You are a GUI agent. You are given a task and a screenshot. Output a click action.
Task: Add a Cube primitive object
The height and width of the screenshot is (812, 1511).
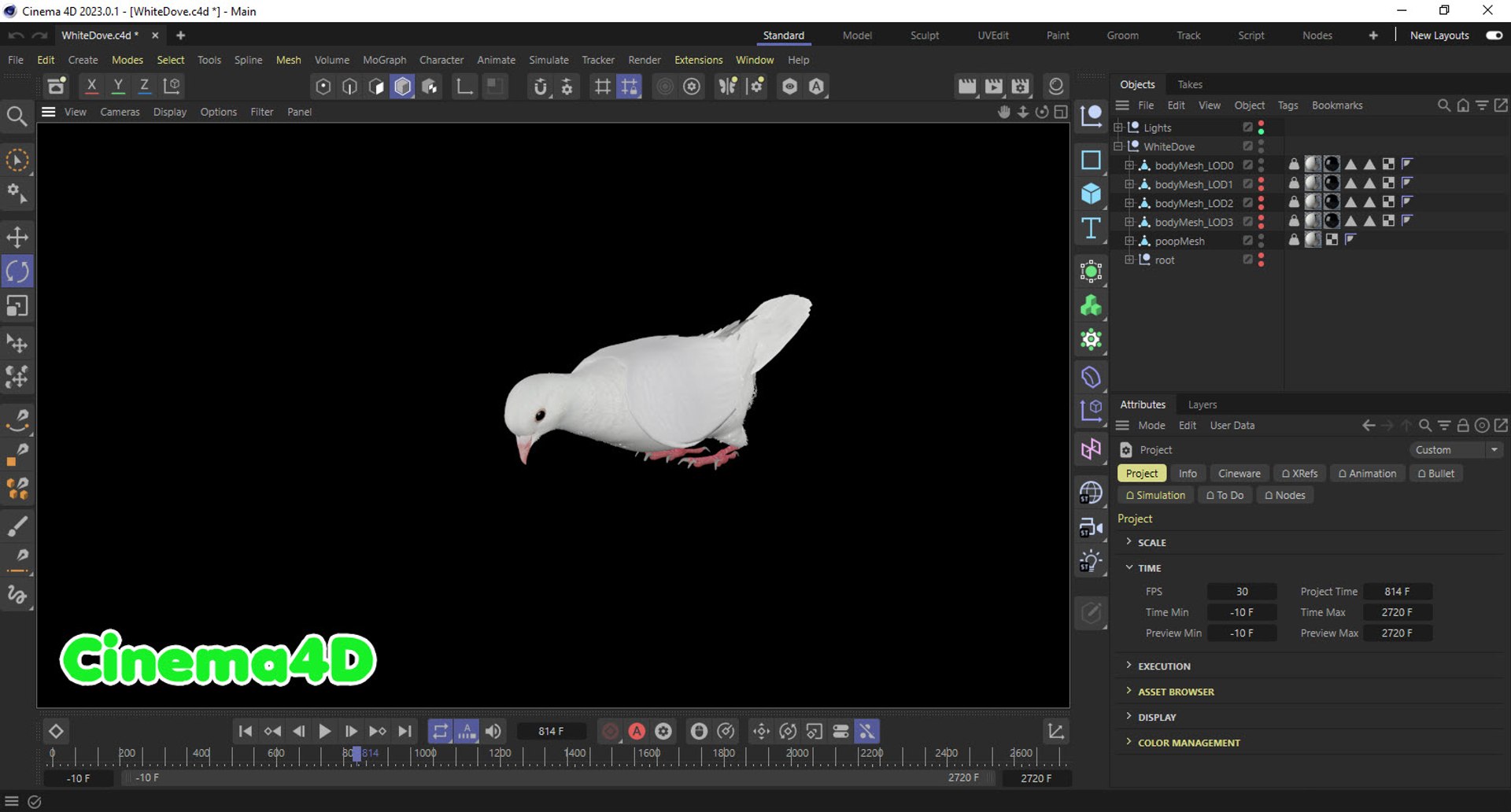tap(1091, 194)
